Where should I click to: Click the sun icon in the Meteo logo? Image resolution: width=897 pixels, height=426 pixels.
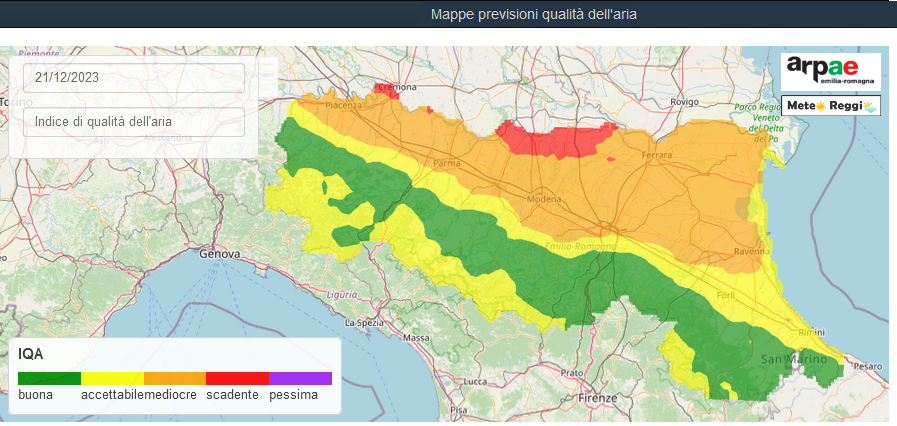(x=822, y=105)
